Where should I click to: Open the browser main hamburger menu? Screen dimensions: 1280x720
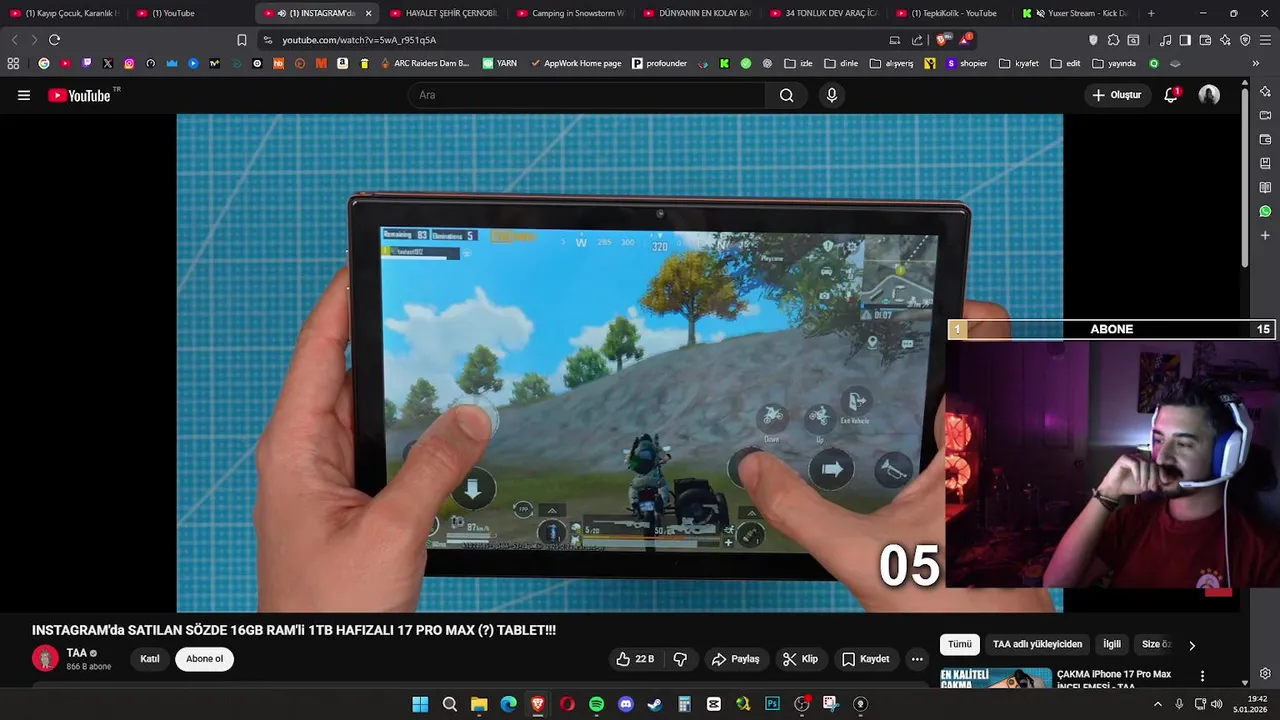click(1265, 40)
